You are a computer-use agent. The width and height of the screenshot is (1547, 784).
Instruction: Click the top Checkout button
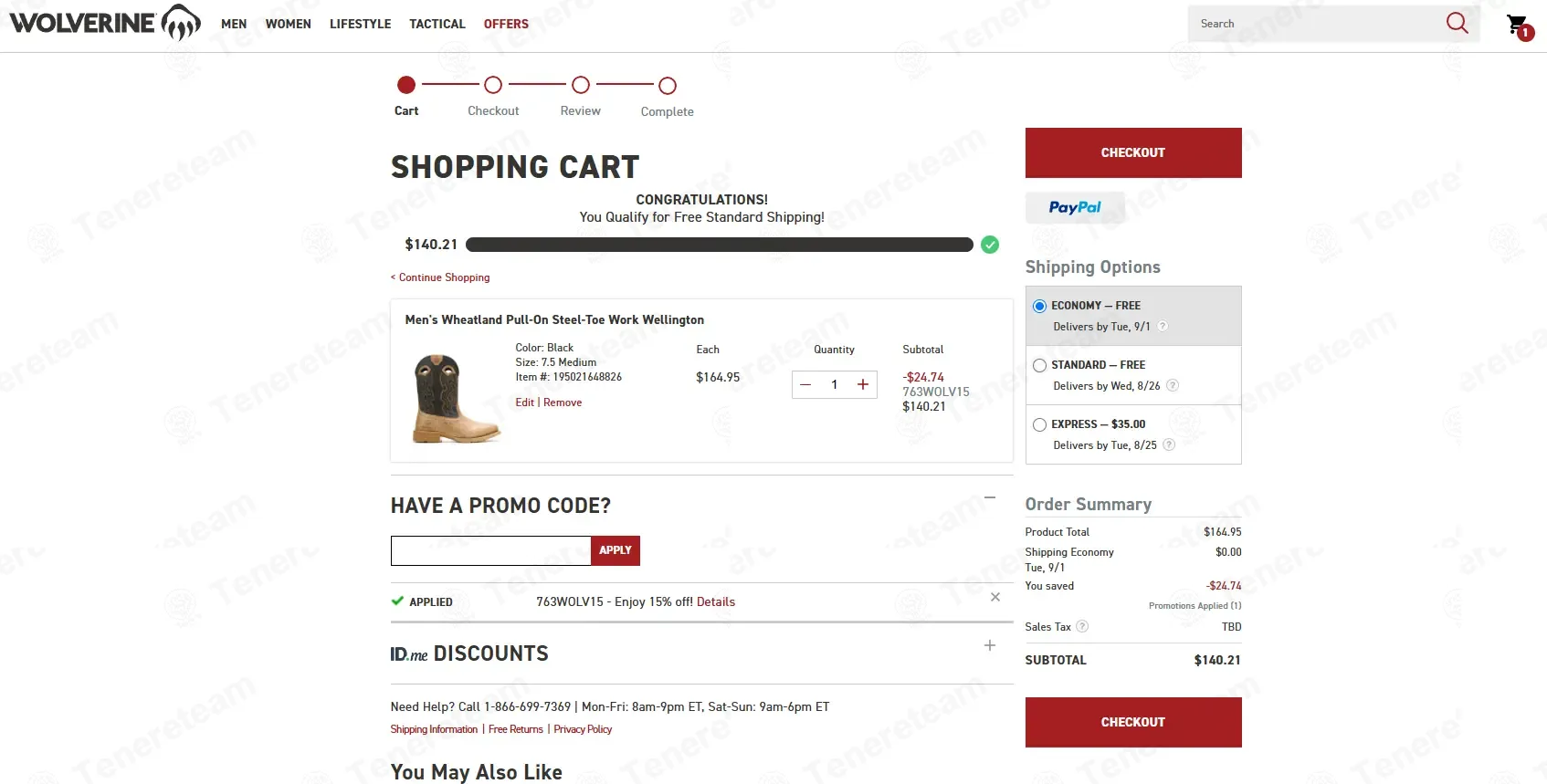click(1133, 152)
